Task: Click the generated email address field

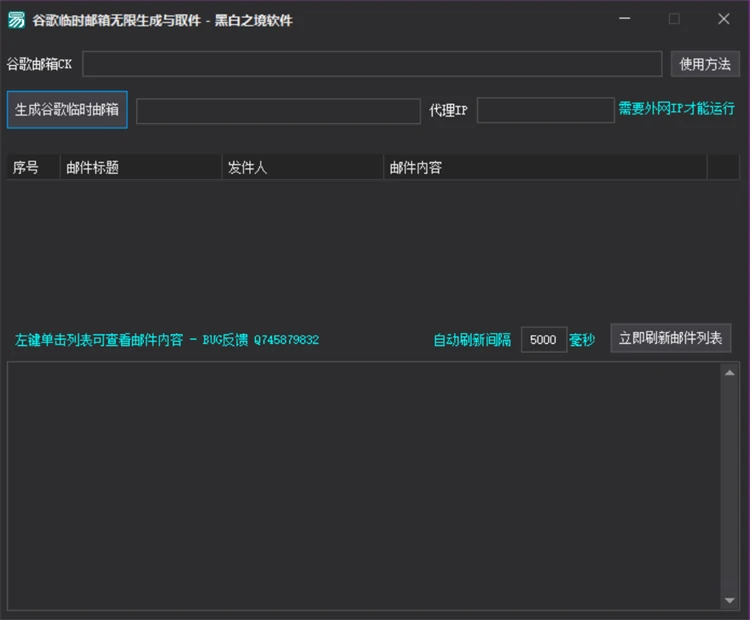Action: point(278,111)
